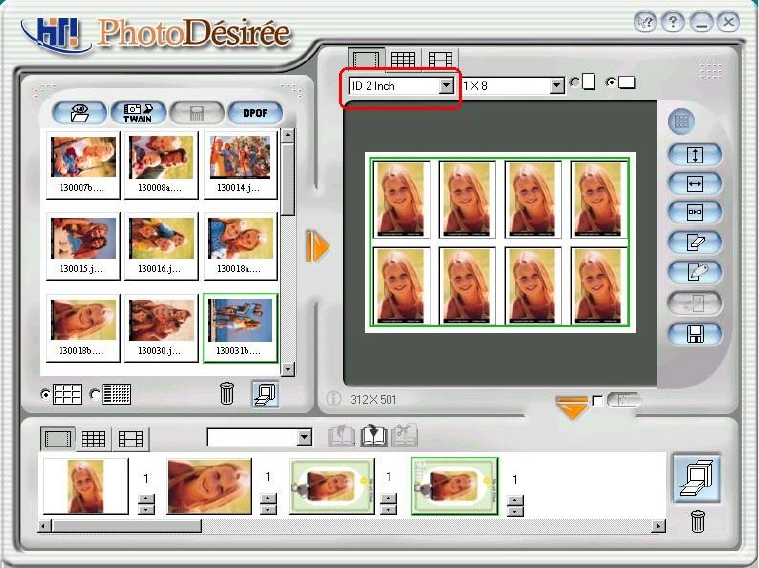Click the fit-width tool button below horizontal flip
This screenshot has width=759, height=568.
[x=695, y=212]
